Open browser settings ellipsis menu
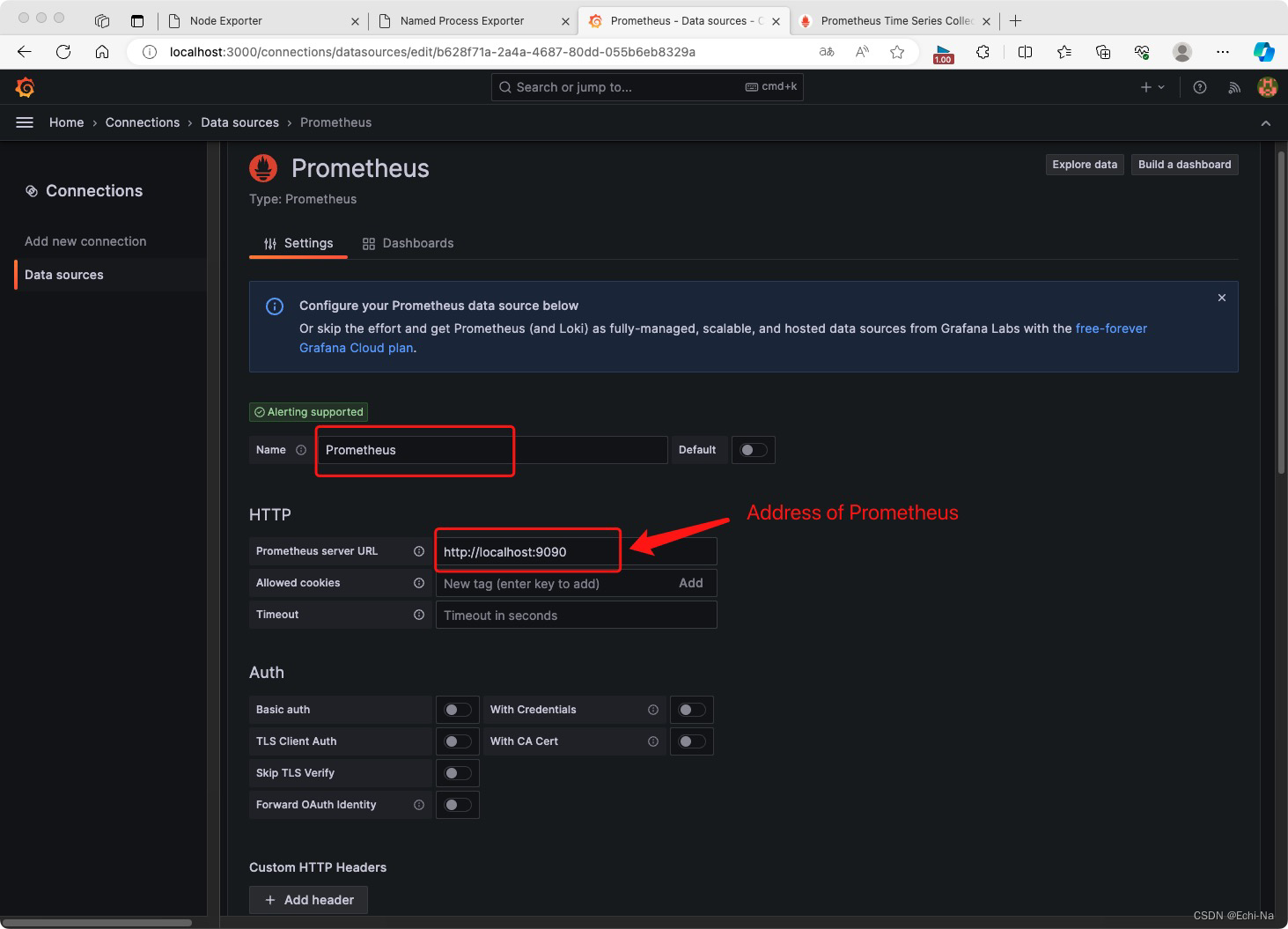Image resolution: width=1288 pixels, height=929 pixels. [1223, 52]
